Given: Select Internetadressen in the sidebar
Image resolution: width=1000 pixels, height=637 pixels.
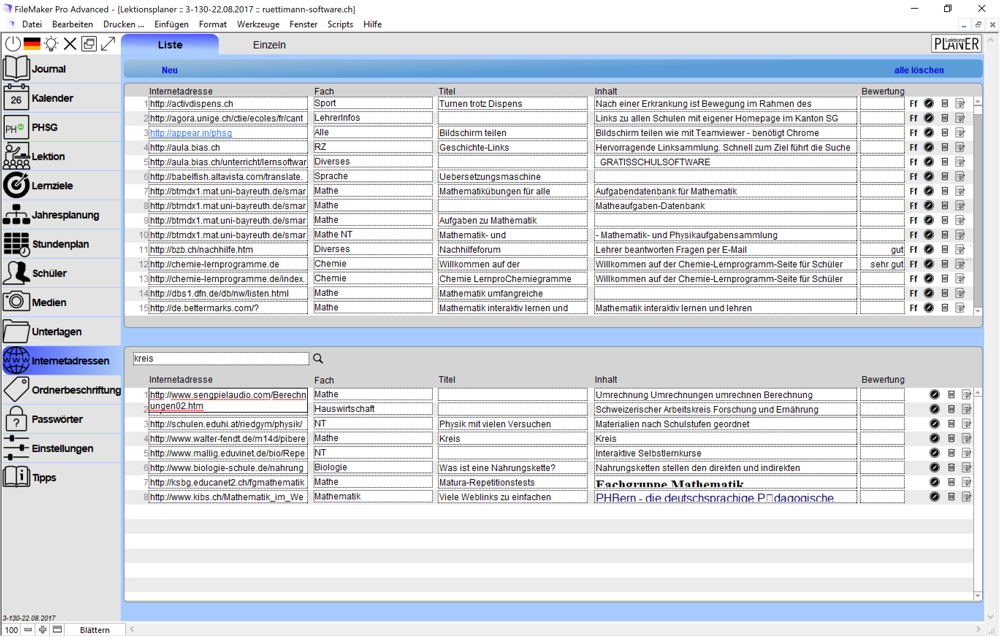Looking at the screenshot, I should pos(61,361).
